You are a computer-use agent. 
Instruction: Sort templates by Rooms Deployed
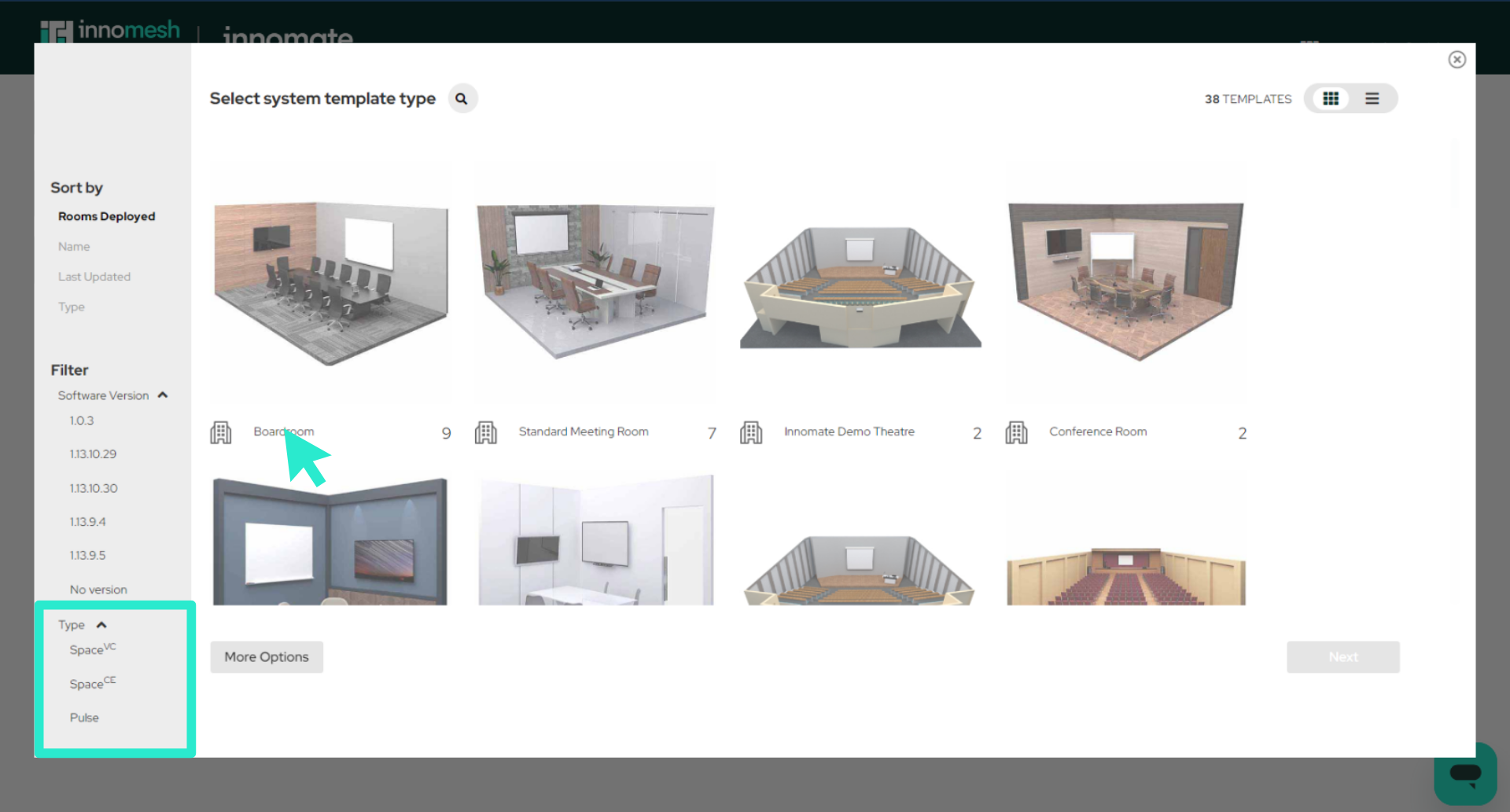[106, 216]
